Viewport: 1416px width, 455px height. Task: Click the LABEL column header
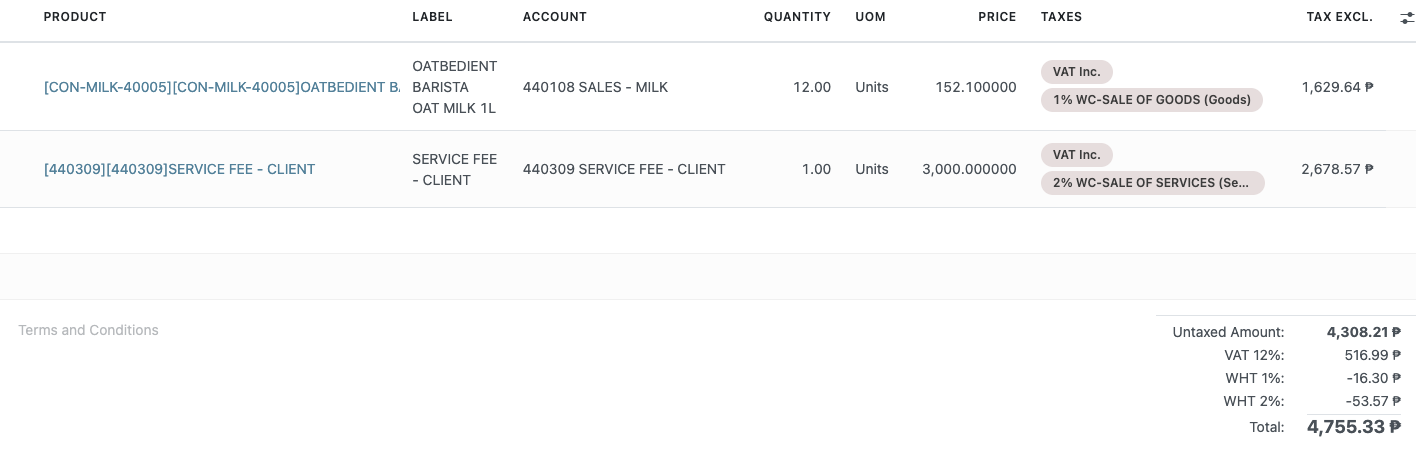pyautogui.click(x=432, y=17)
